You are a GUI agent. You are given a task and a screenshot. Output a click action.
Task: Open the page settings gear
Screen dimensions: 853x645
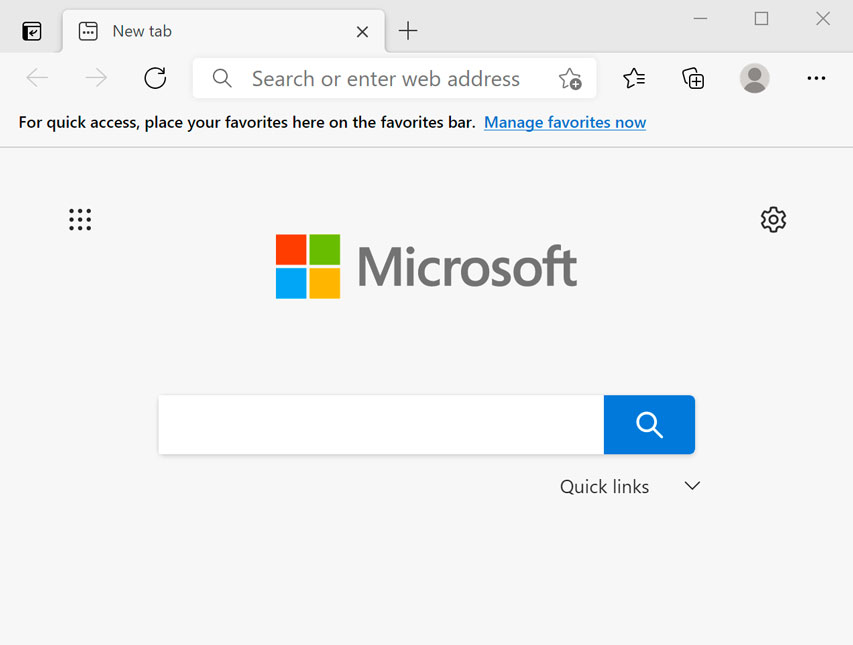pos(772,219)
